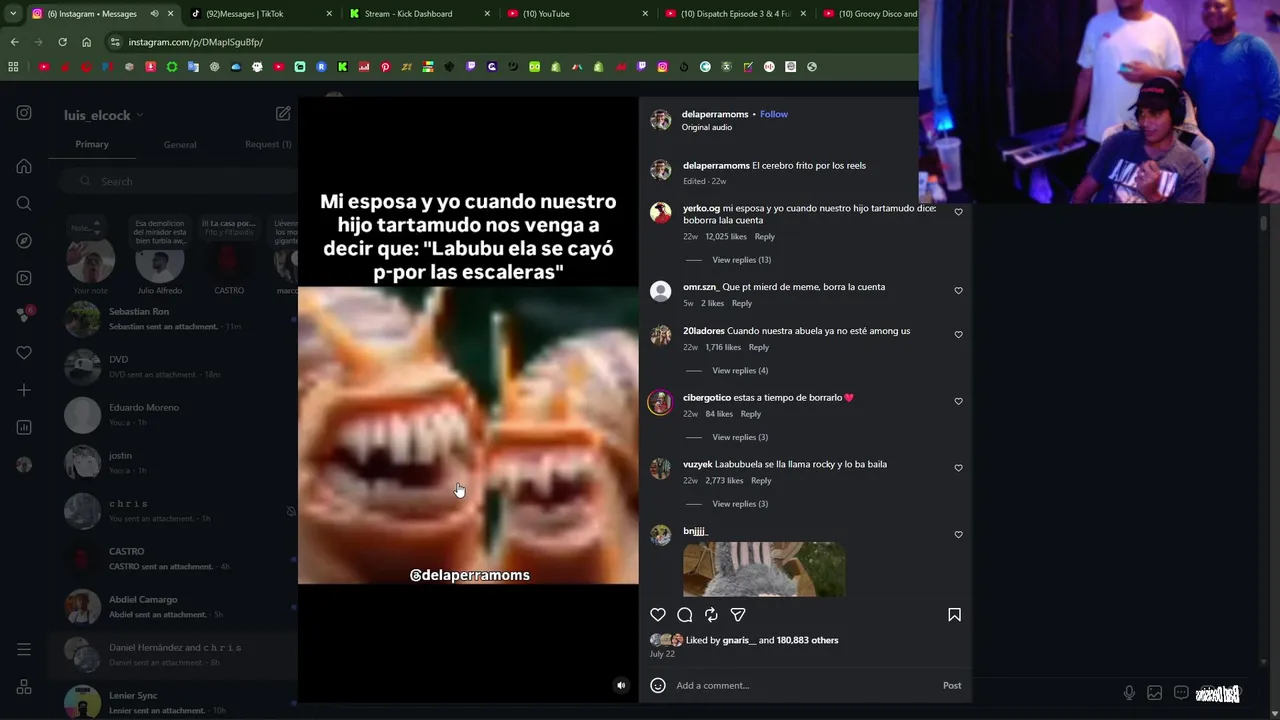Open gnaris__ profile in likes line
The image size is (1280, 720).
739,640
